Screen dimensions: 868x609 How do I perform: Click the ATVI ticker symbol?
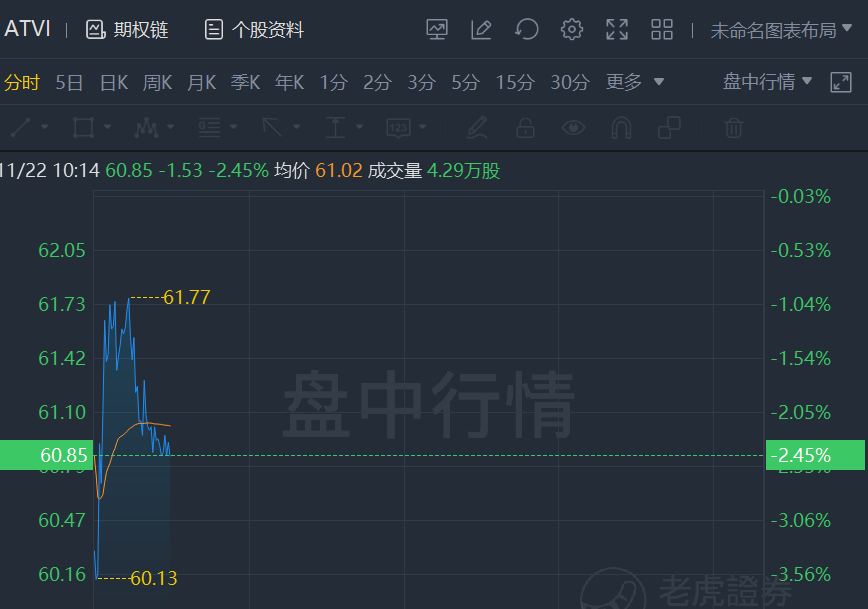tap(27, 29)
